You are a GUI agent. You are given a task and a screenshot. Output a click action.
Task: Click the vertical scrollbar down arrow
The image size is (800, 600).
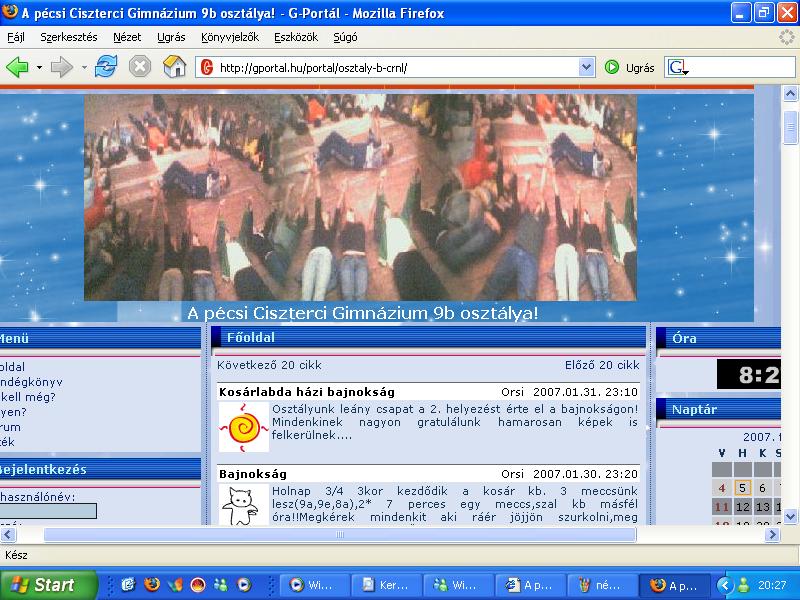pyautogui.click(x=790, y=516)
